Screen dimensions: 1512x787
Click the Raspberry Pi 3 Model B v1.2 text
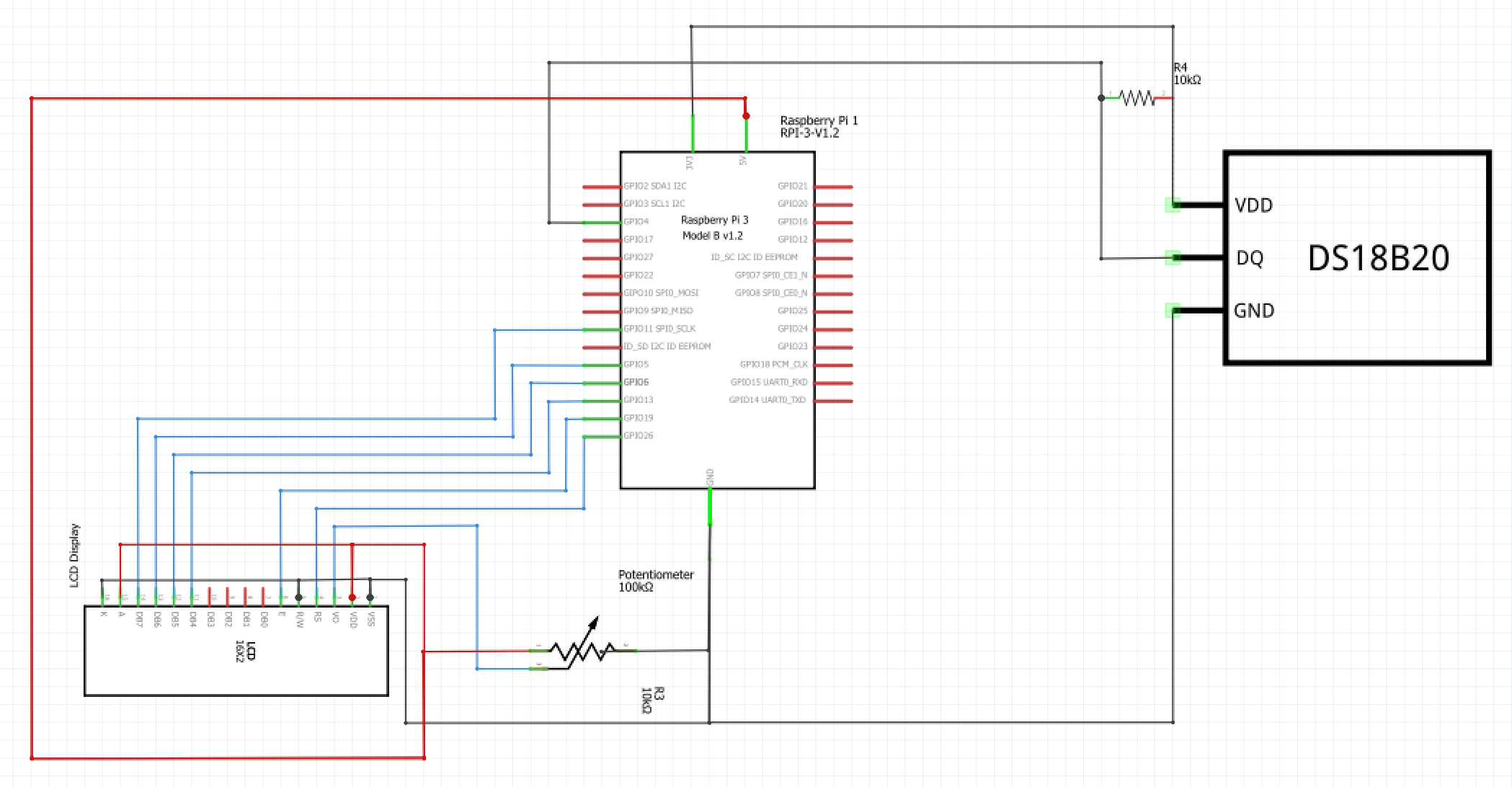tap(714, 228)
